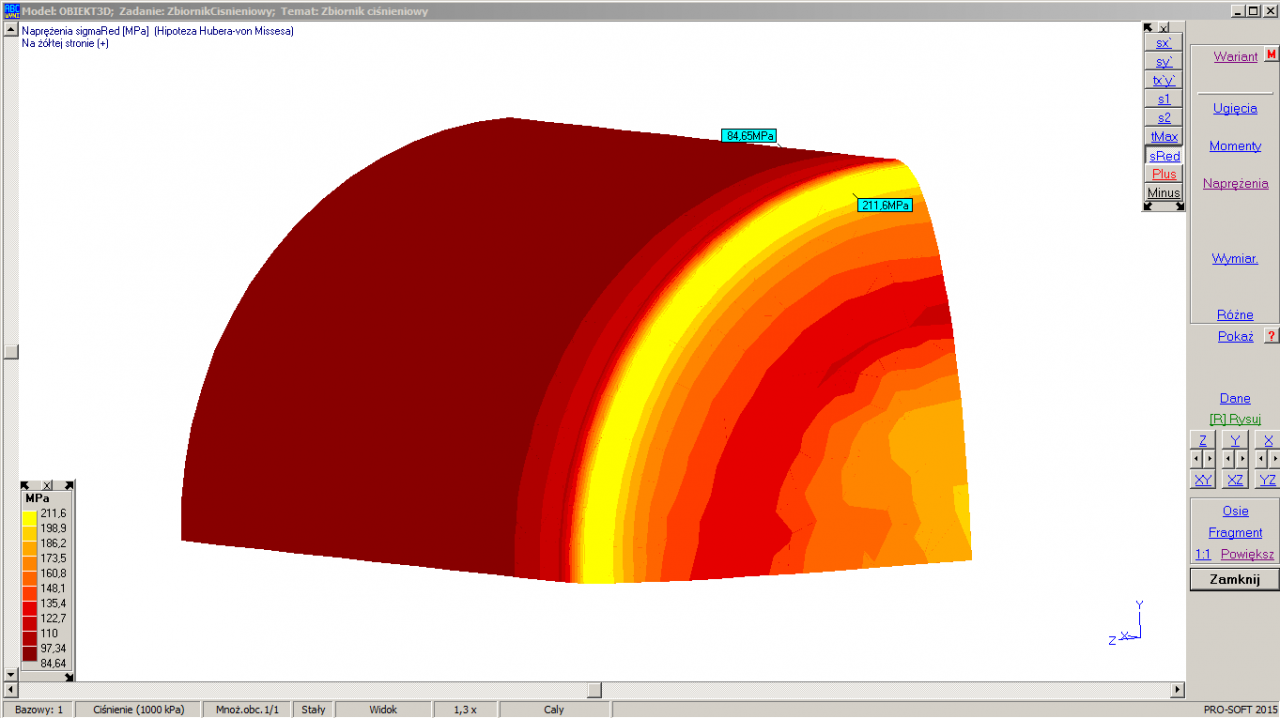Click the Z axis view button
Image resolution: width=1280 pixels, height=718 pixels.
tap(1203, 441)
